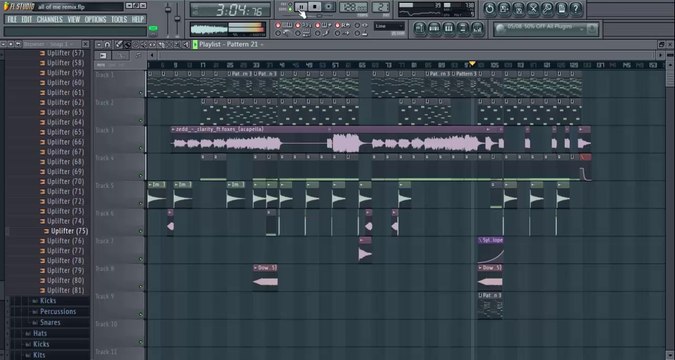The height and width of the screenshot is (360, 675).
Task: Select the Delete tool in playlist toolbar
Action: pos(135,44)
